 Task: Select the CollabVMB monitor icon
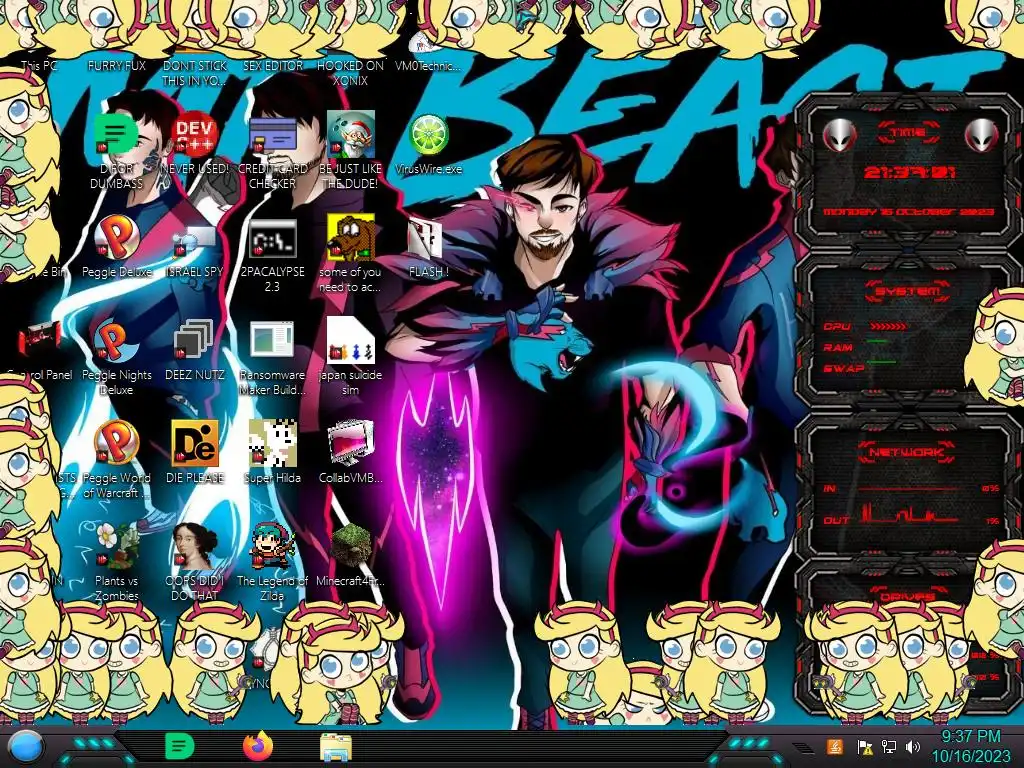pyautogui.click(x=351, y=444)
